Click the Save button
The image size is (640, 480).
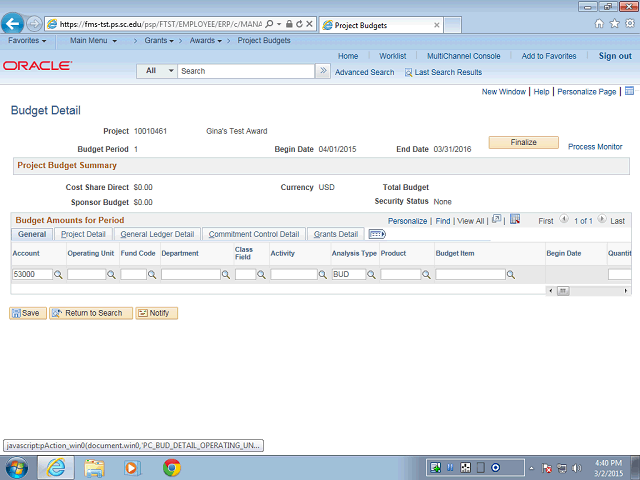click(28, 313)
